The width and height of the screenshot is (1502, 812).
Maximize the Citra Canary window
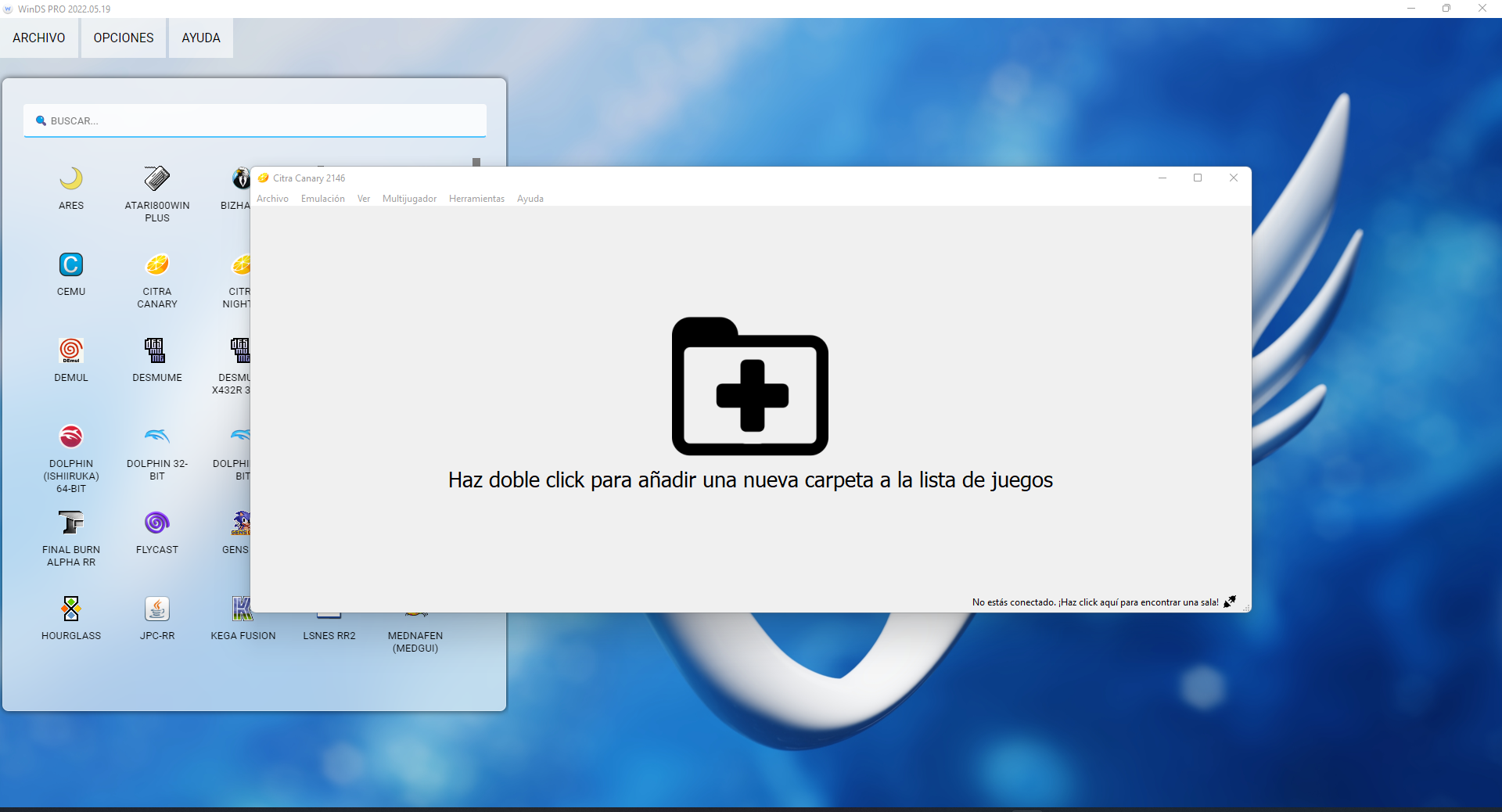click(x=1198, y=178)
